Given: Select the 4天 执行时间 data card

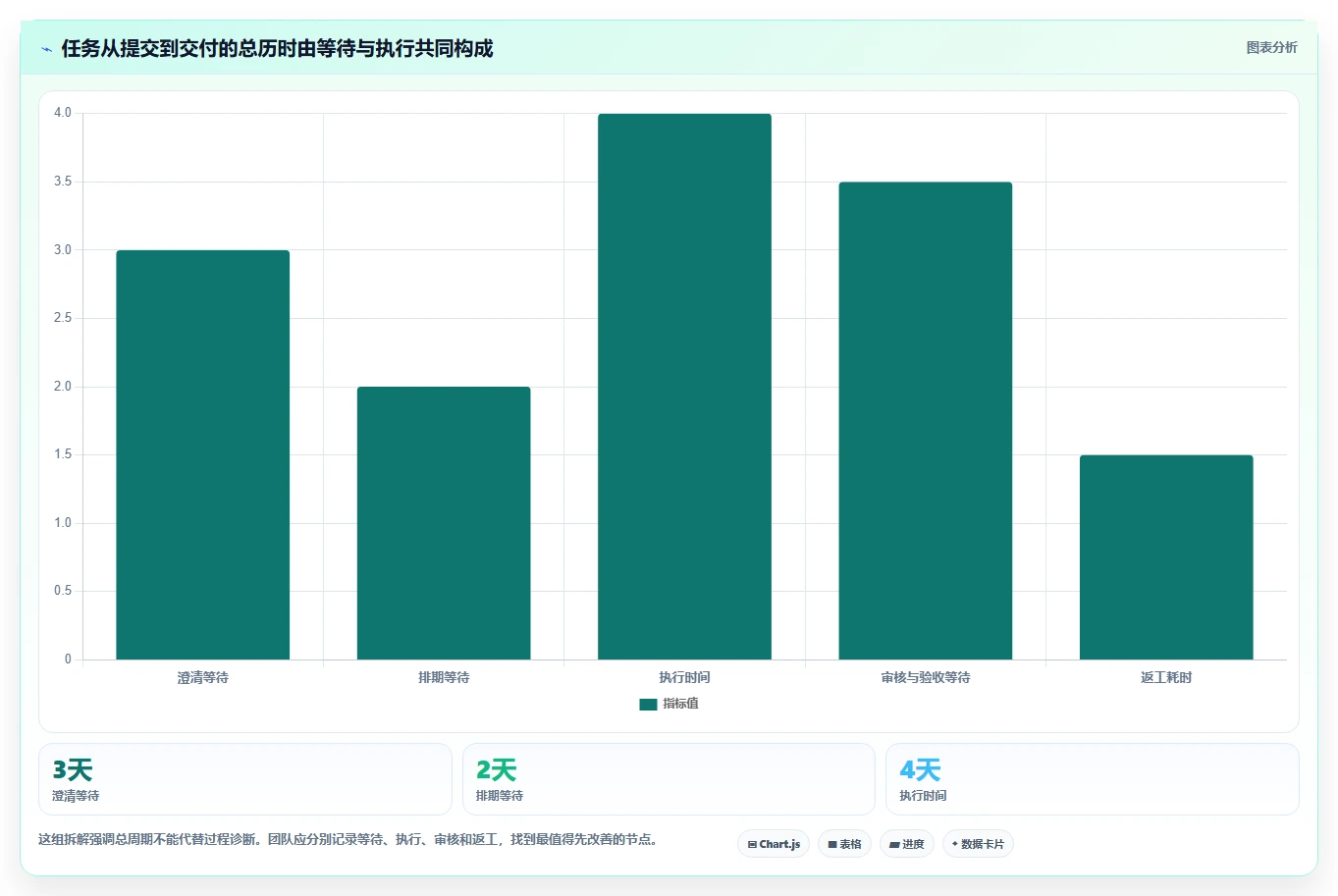Looking at the screenshot, I should 1093,779.
